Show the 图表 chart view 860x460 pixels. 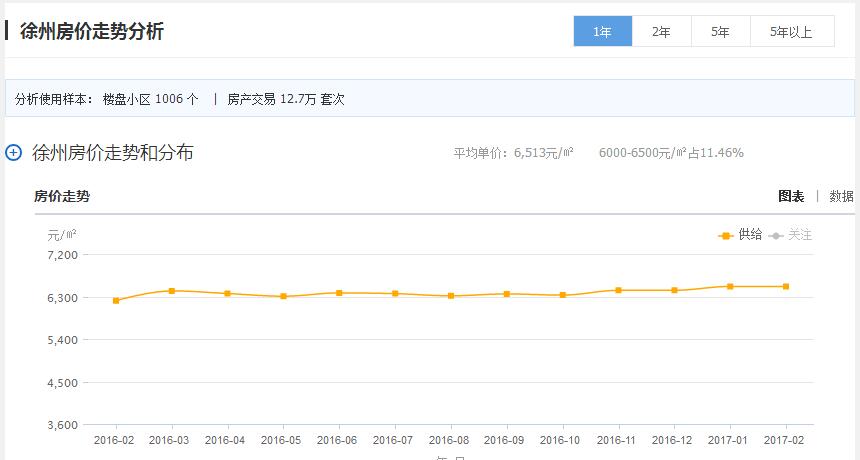pos(791,196)
